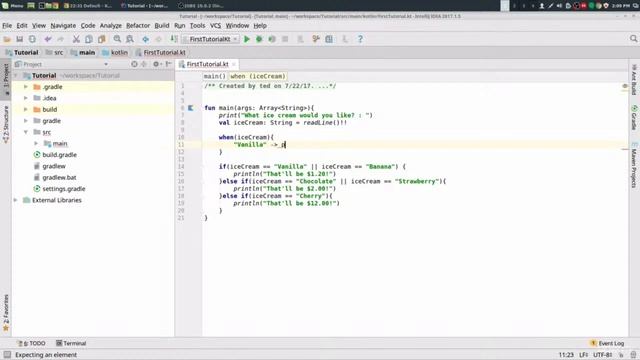Click the Cut scissors icon

click(x=76, y=39)
